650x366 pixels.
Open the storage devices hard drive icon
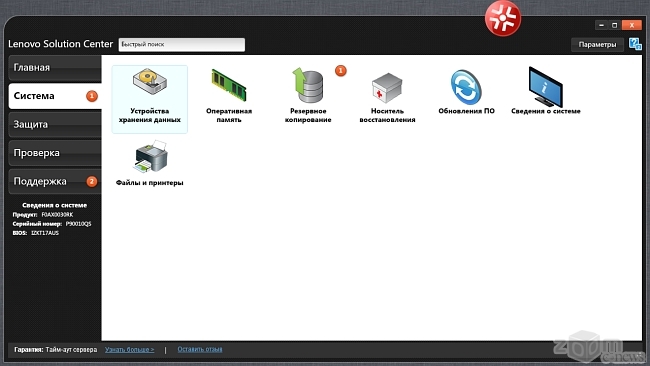click(150, 82)
